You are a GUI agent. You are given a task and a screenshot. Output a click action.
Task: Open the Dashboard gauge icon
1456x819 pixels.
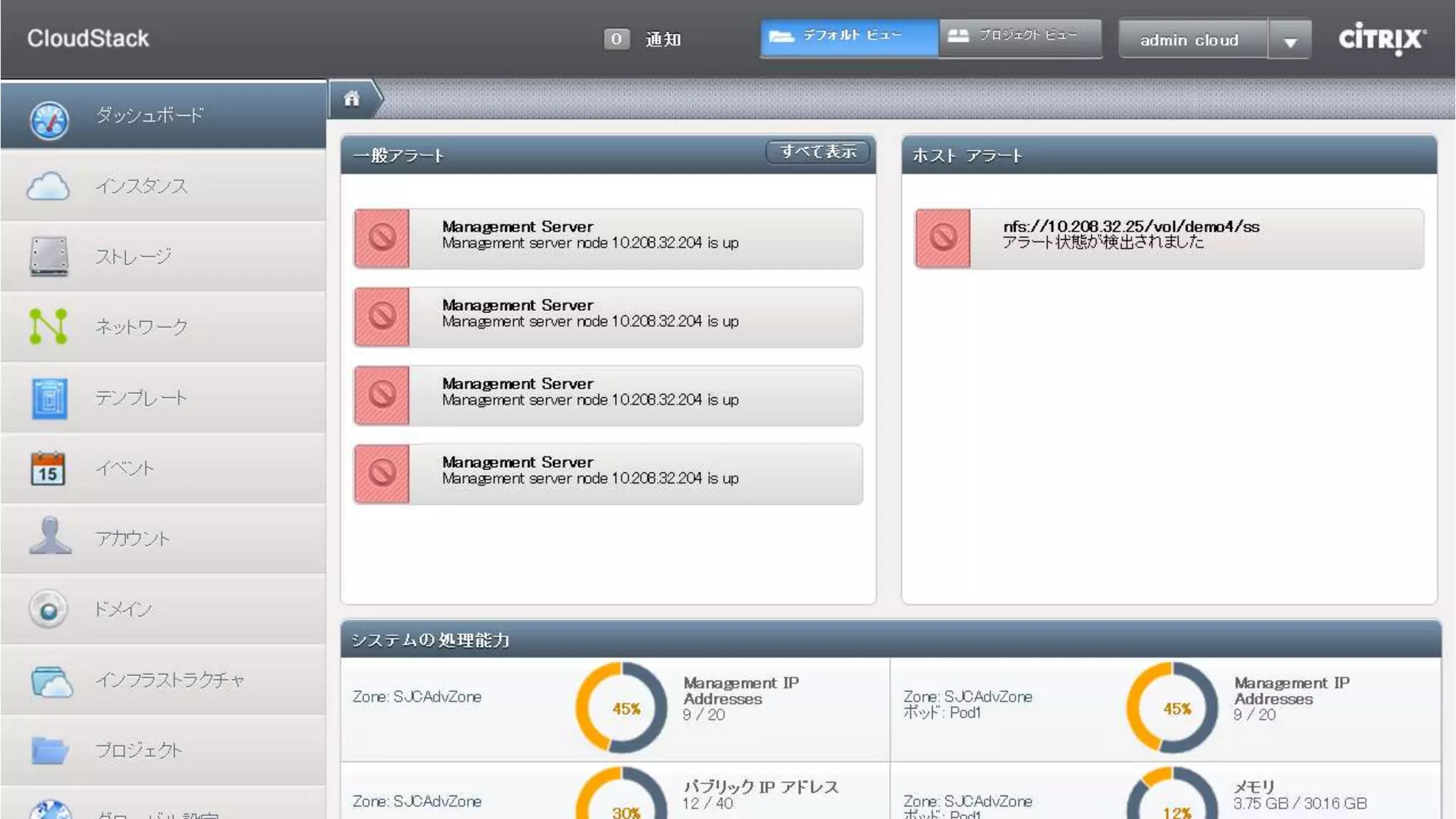pos(49,119)
